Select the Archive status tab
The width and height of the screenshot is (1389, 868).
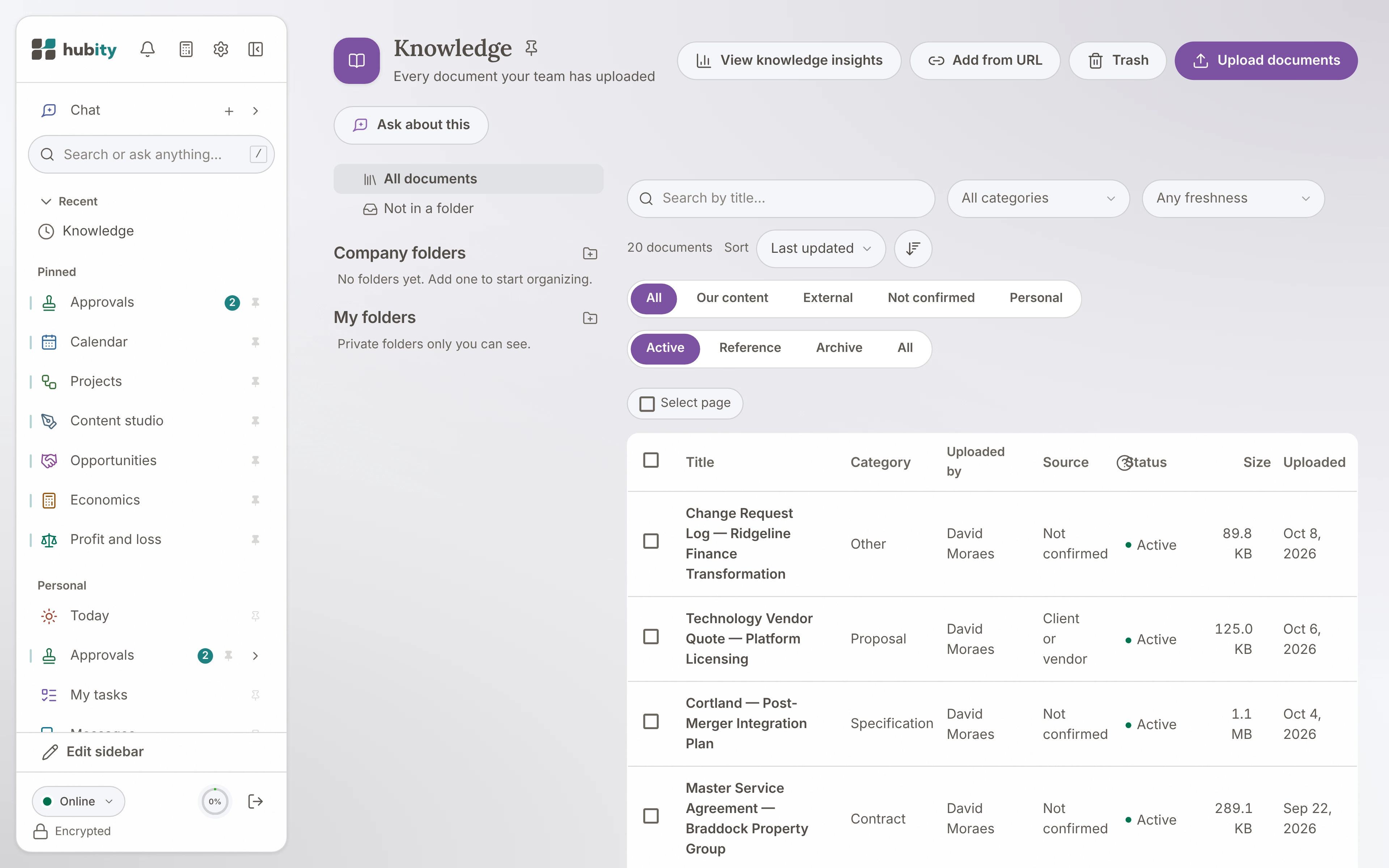pyautogui.click(x=839, y=348)
